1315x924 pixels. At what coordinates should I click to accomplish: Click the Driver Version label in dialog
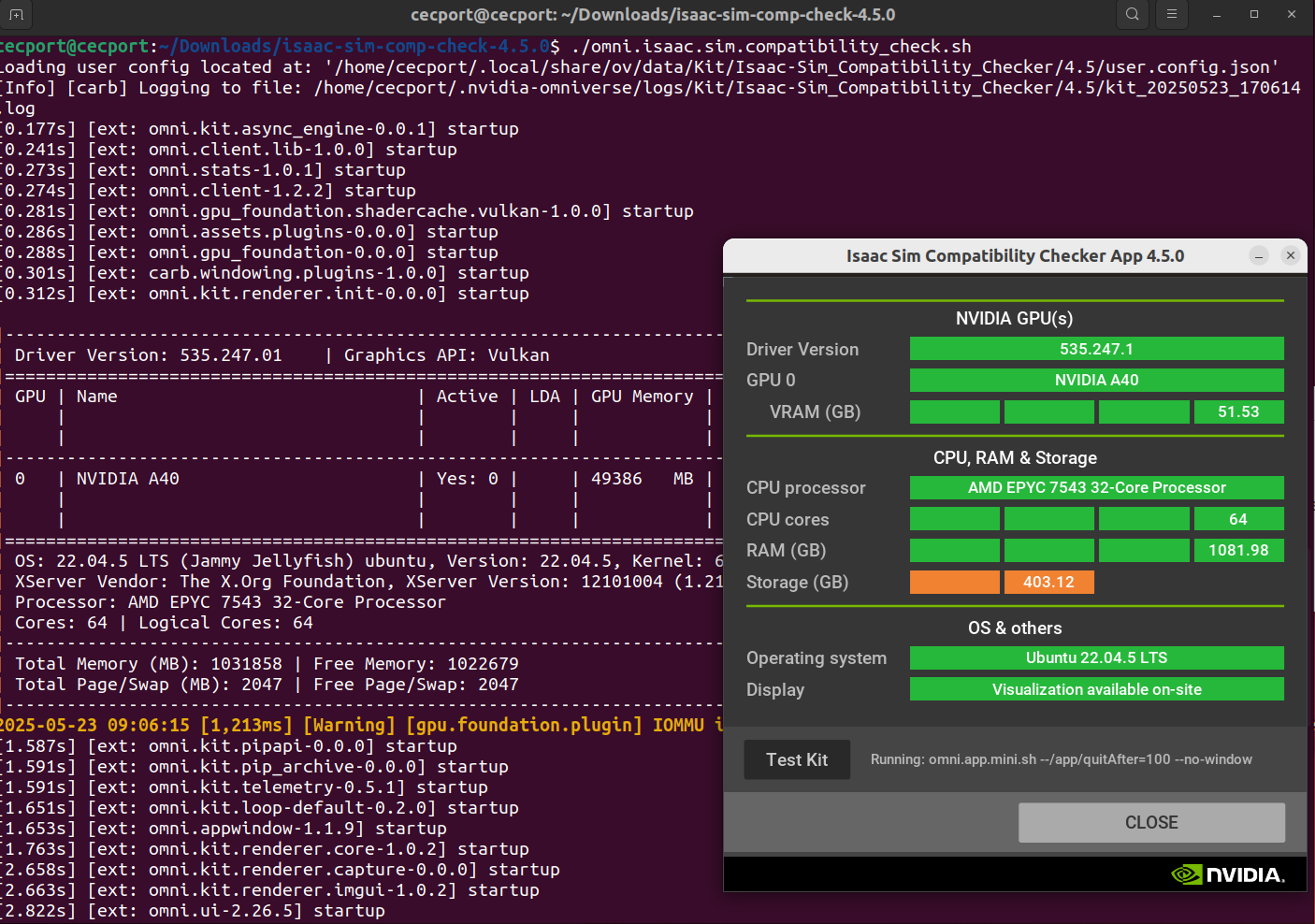(x=802, y=349)
